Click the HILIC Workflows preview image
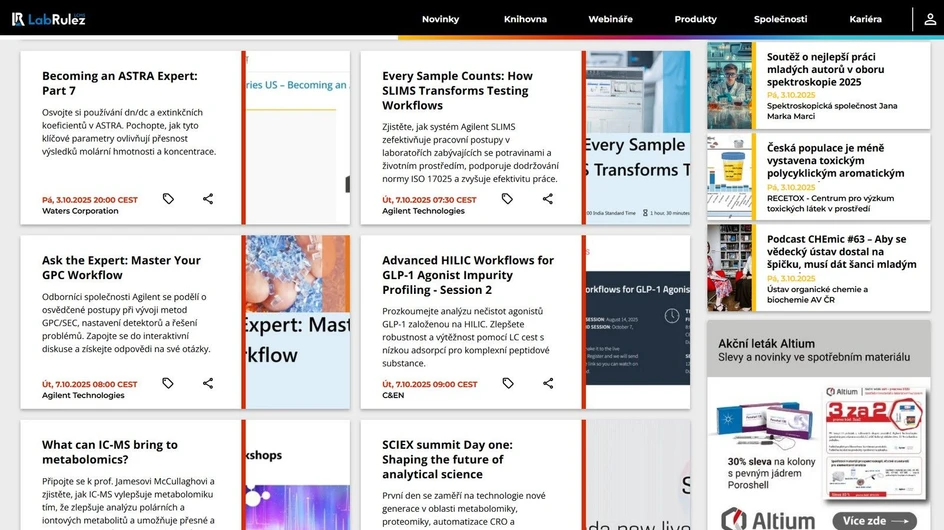The width and height of the screenshot is (944, 530). (x=638, y=322)
